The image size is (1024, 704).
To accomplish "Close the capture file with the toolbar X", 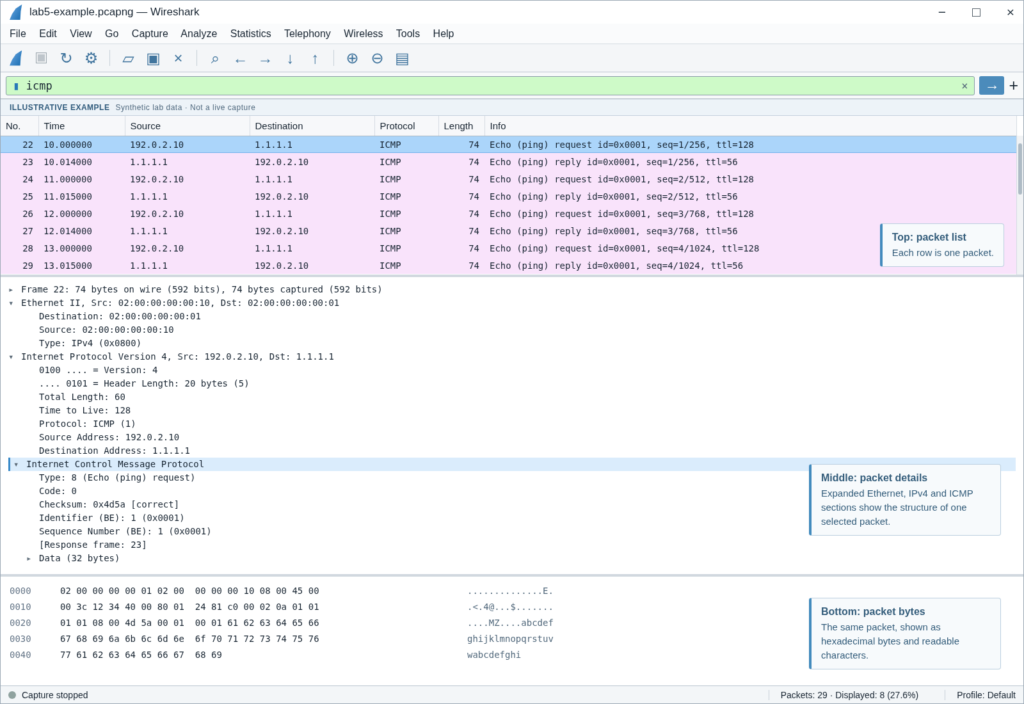I will [178, 58].
